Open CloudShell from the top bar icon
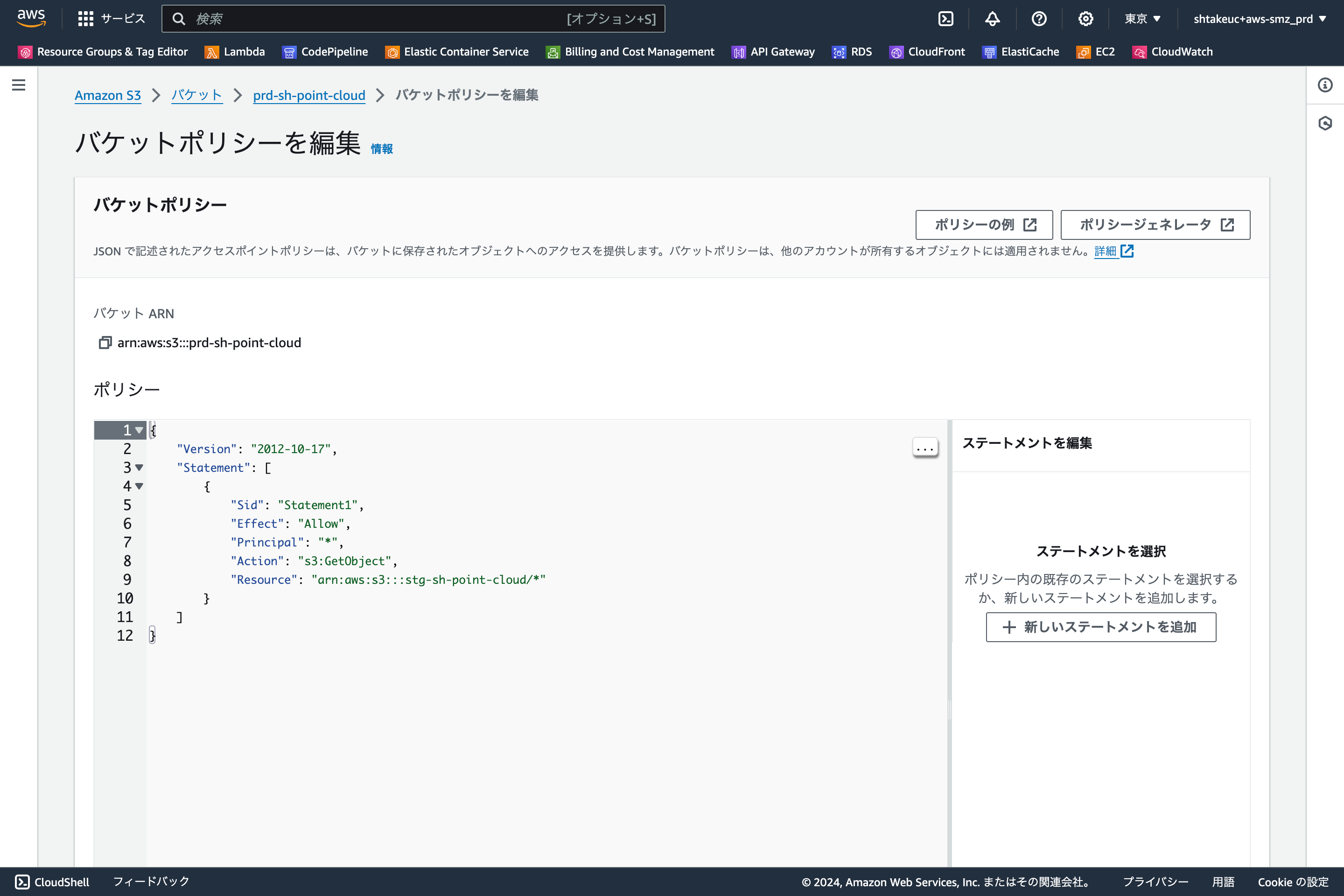This screenshot has width=1344, height=896. click(x=946, y=19)
